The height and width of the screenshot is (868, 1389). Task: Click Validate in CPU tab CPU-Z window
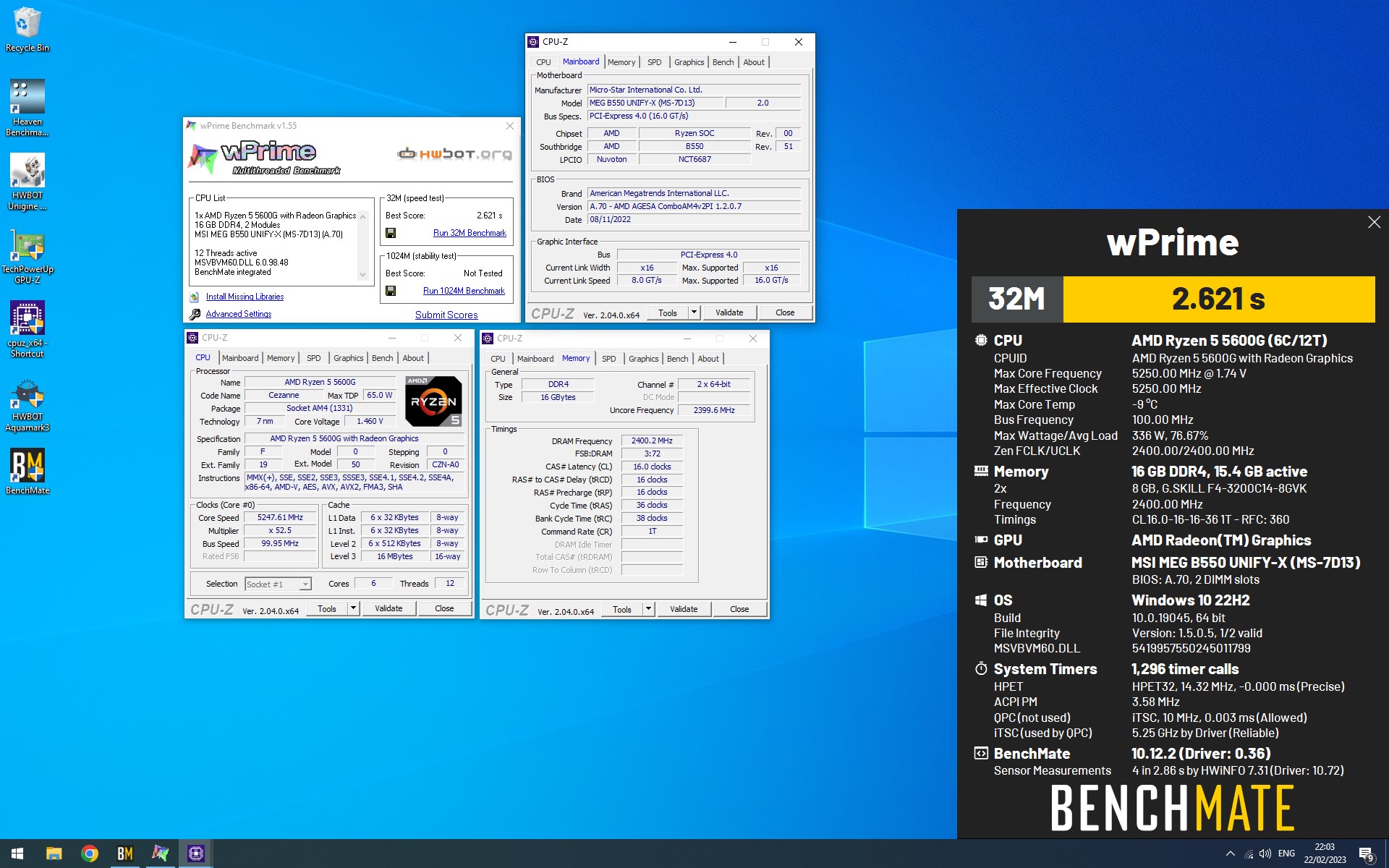[x=388, y=608]
